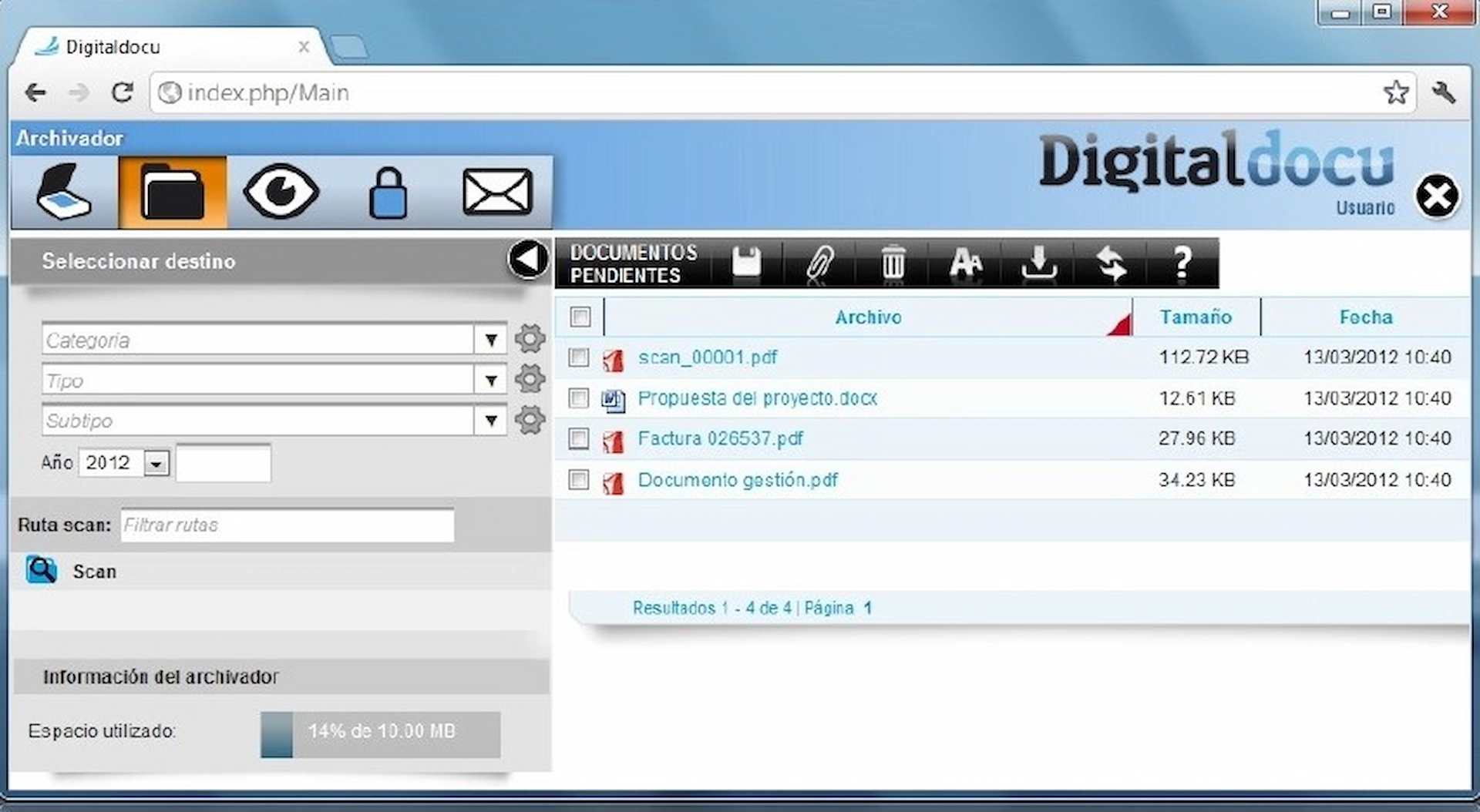1480x812 pixels.
Task: Expand the Categoria dropdown arrow
Action: 490,339
